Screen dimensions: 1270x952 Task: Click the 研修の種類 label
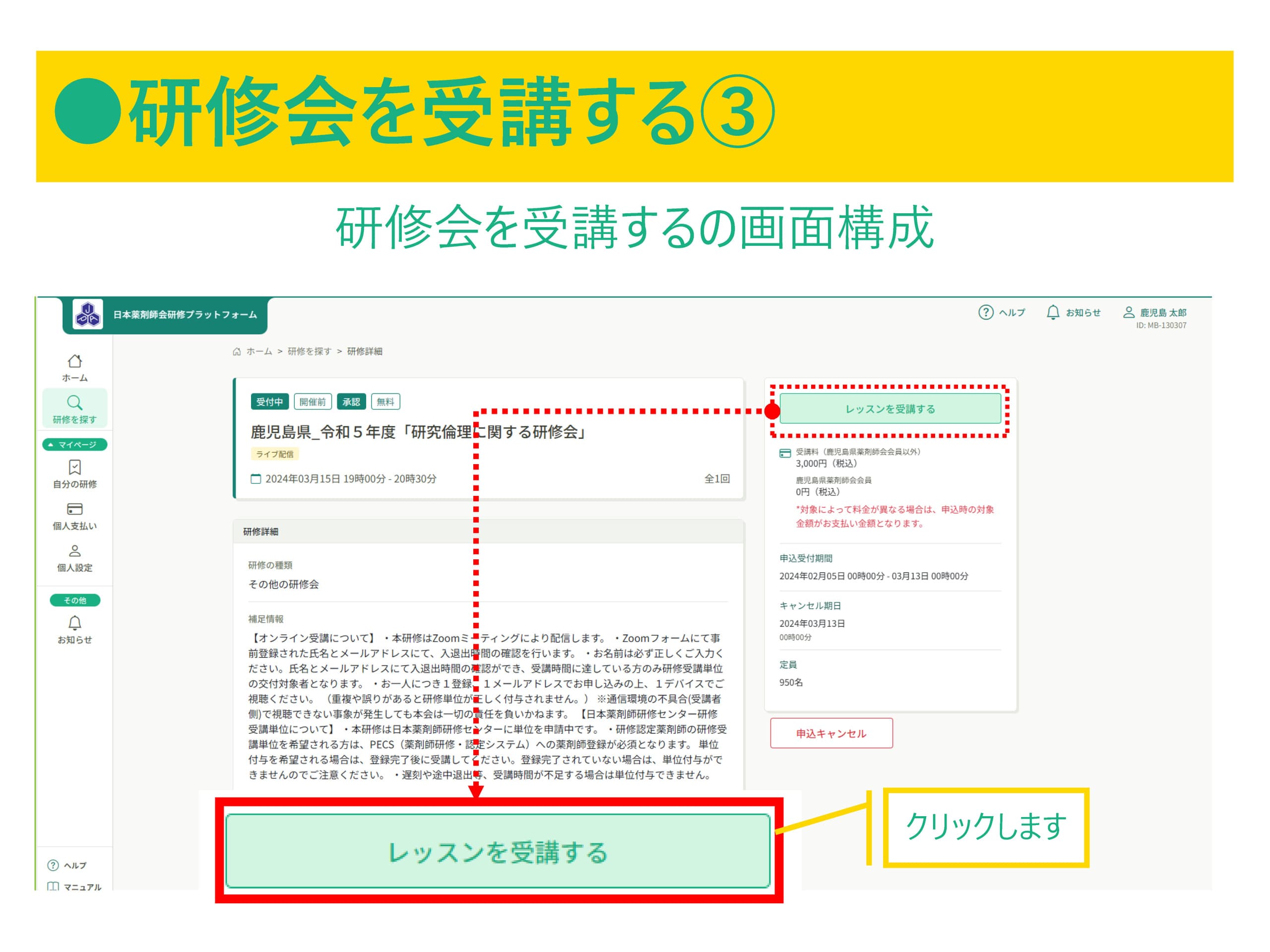pos(270,565)
